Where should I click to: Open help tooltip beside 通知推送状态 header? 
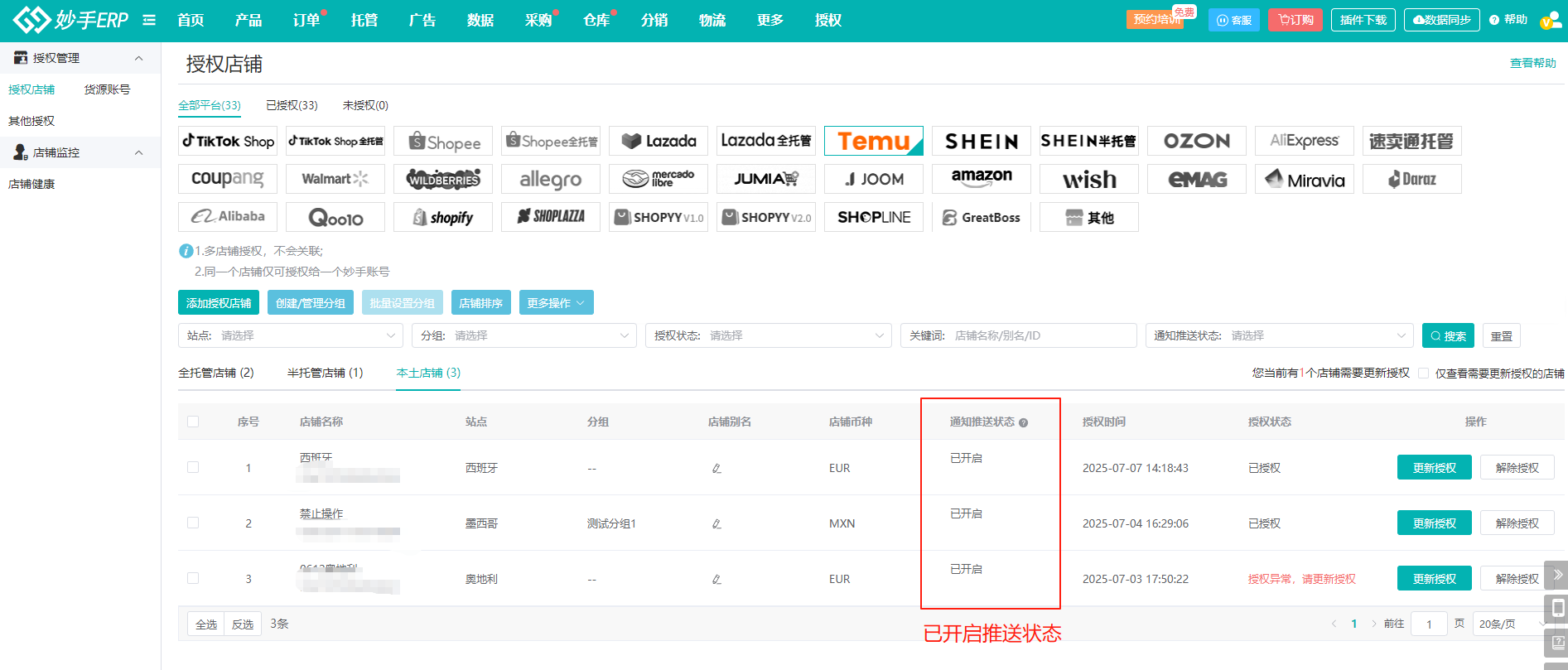1024,422
